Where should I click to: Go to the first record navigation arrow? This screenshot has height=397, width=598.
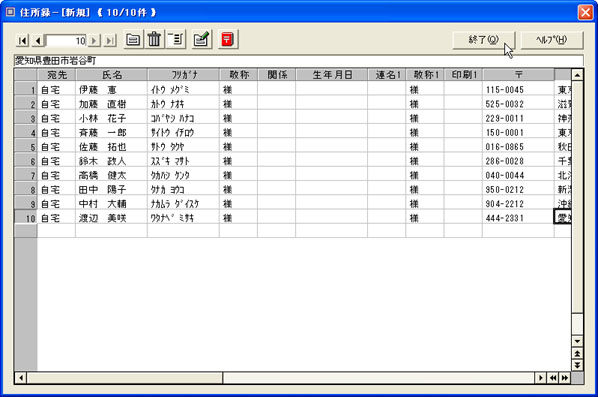click(x=22, y=40)
